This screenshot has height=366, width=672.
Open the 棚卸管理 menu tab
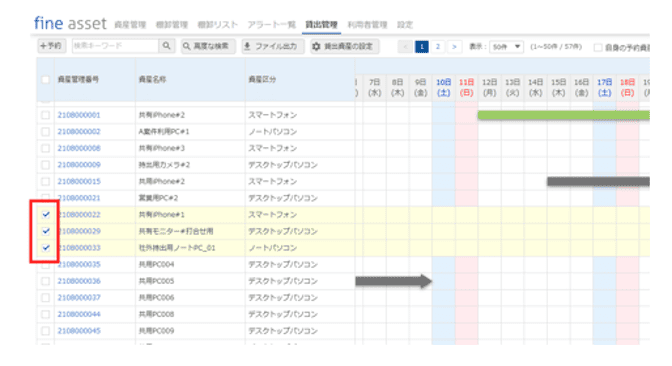coord(172,25)
